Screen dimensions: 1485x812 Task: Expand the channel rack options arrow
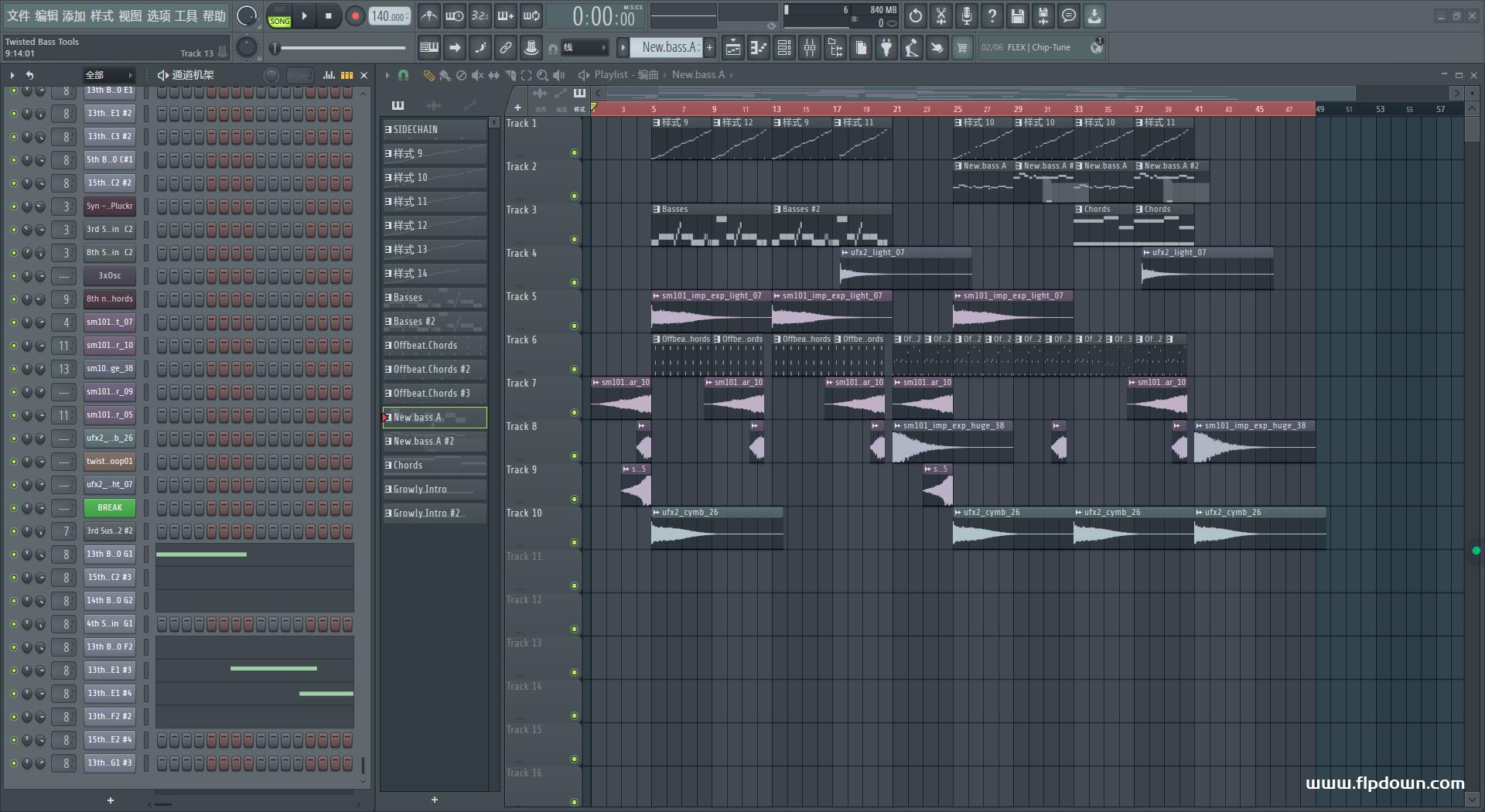(x=12, y=75)
